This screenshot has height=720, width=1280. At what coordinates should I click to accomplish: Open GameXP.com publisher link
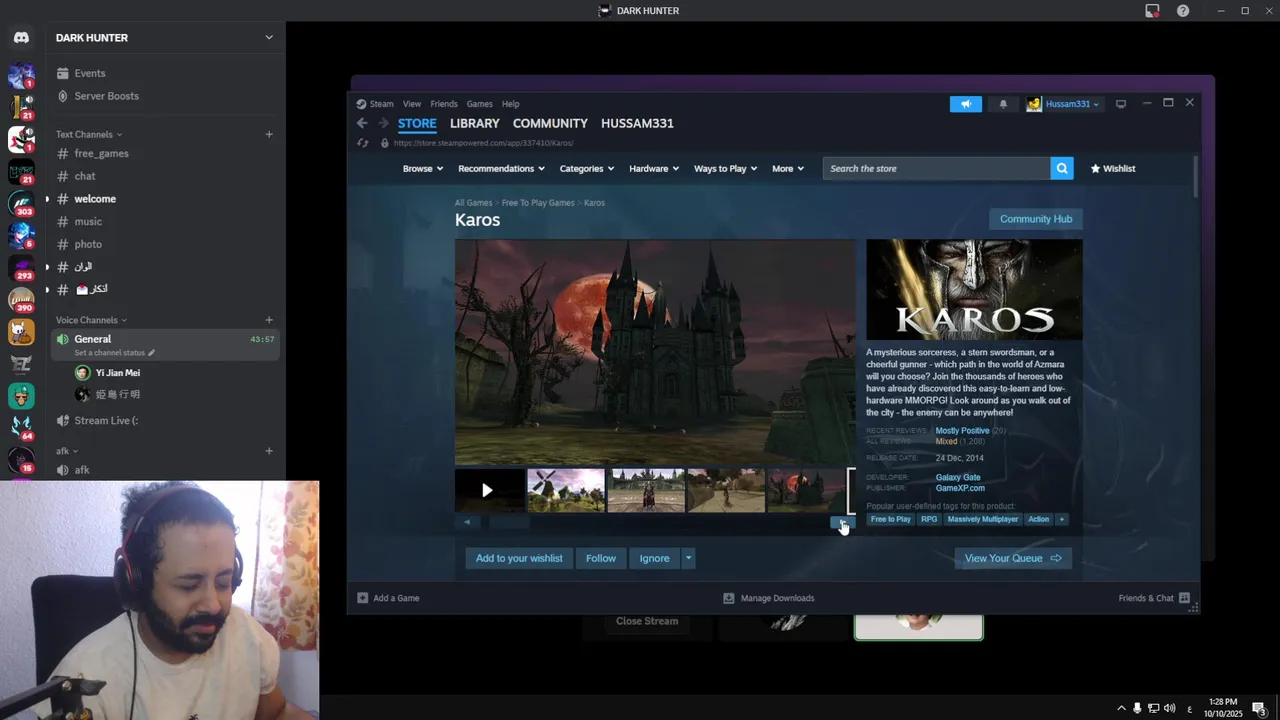(x=960, y=488)
